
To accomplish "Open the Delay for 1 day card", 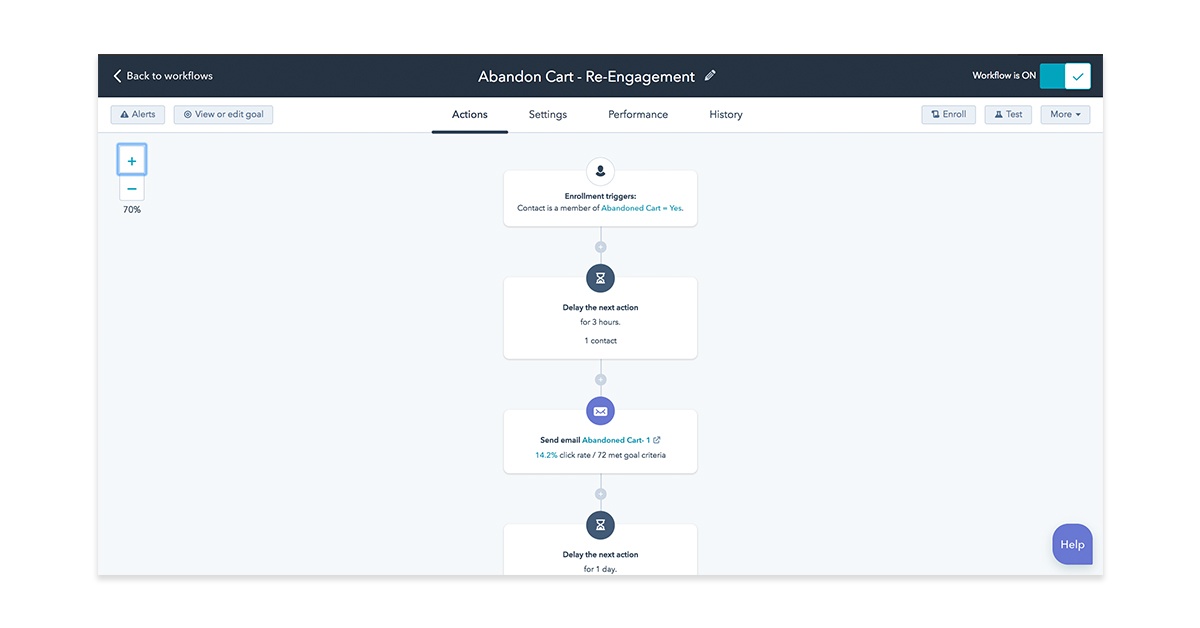I will (600, 550).
